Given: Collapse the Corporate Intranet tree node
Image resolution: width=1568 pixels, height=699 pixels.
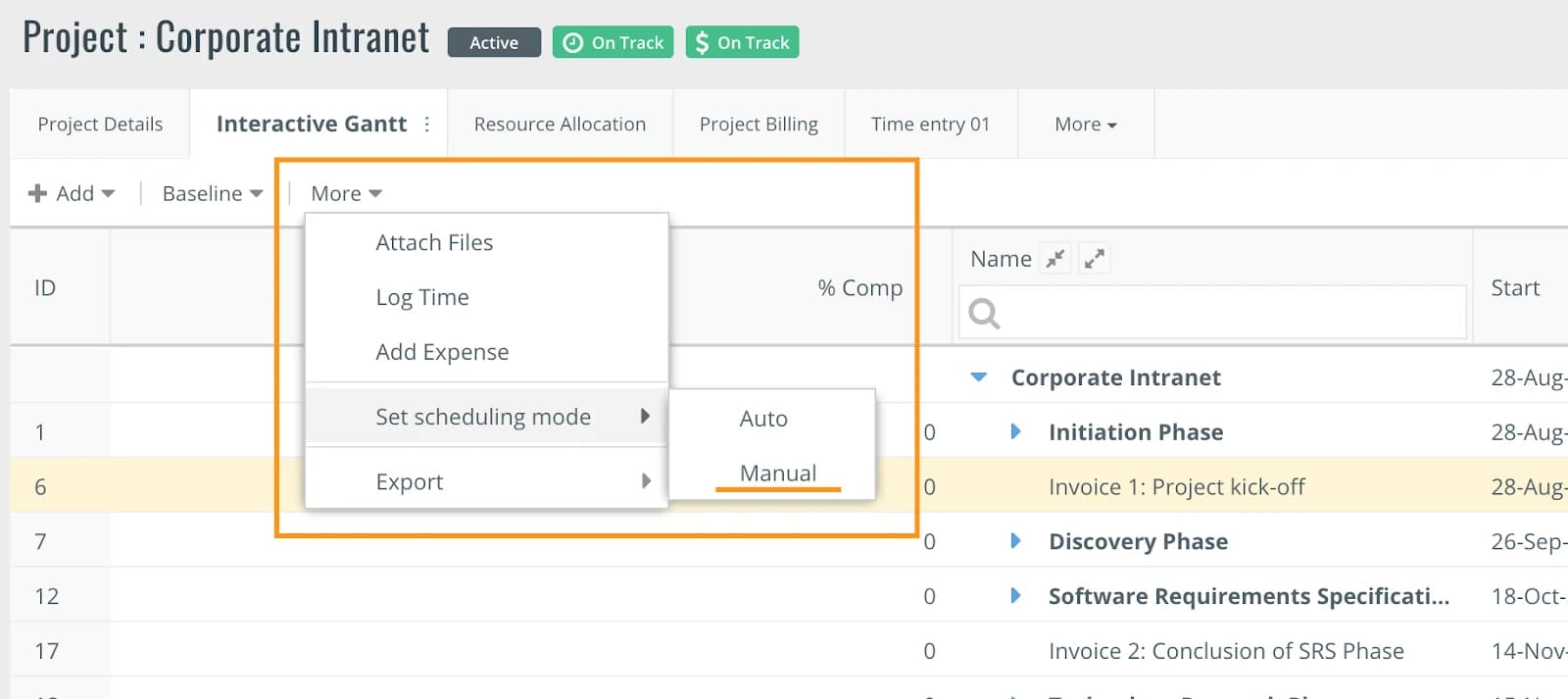Looking at the screenshot, I should pos(978,377).
